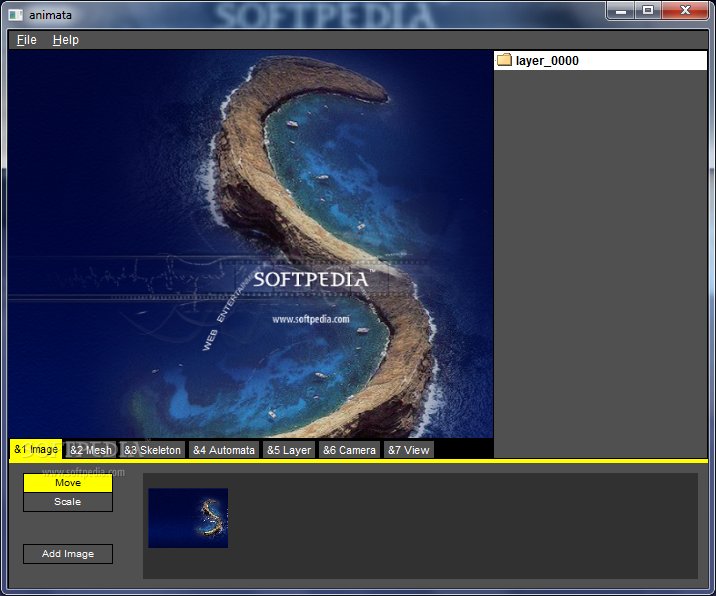Viewport: 716px width, 596px height.
Task: Select the Softpedia image thumbnail
Action: 188,518
